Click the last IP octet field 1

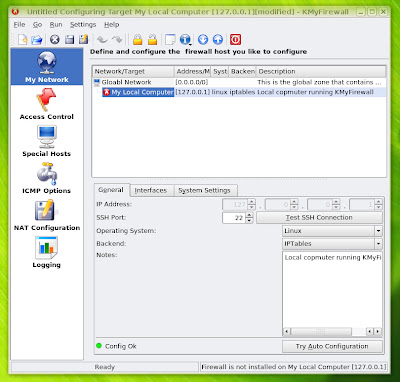pyautogui.click(x=362, y=204)
